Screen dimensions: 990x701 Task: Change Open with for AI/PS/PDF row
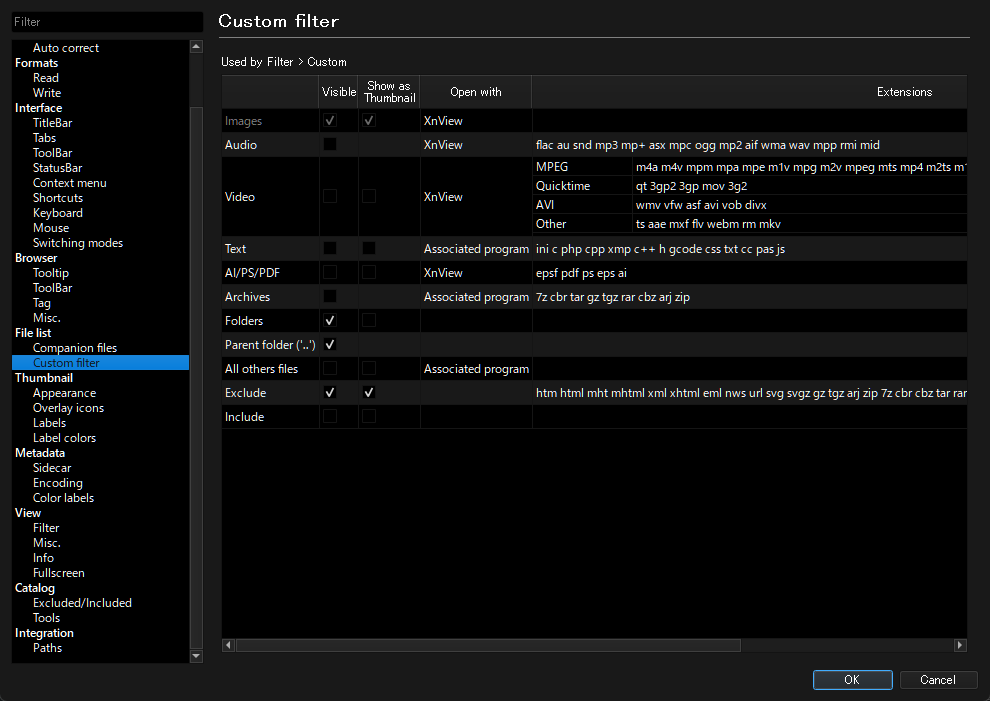pyautogui.click(x=476, y=273)
